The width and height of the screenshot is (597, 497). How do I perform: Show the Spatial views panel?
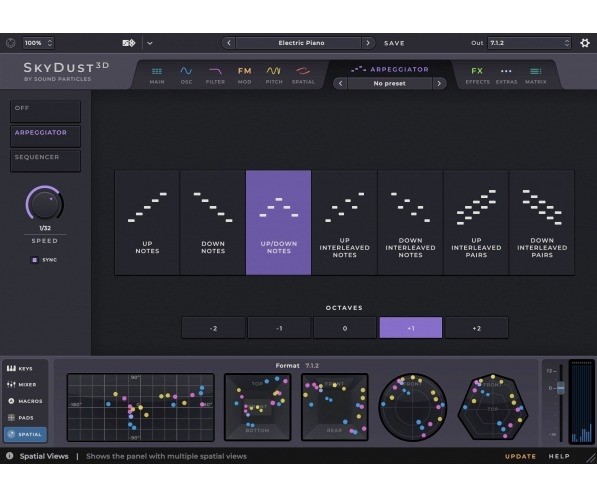26,434
